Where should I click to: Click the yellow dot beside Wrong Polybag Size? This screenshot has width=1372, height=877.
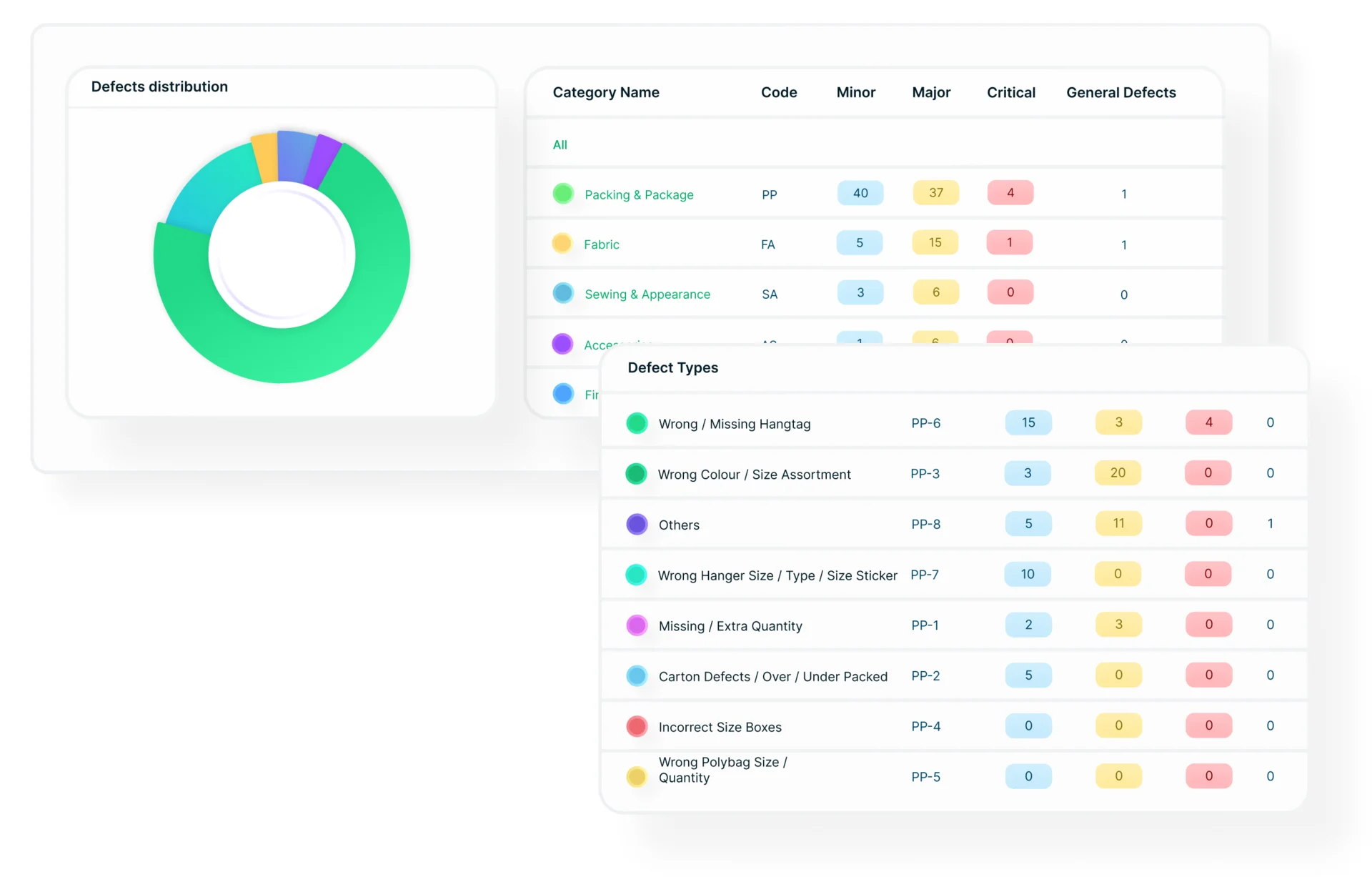pyautogui.click(x=637, y=777)
